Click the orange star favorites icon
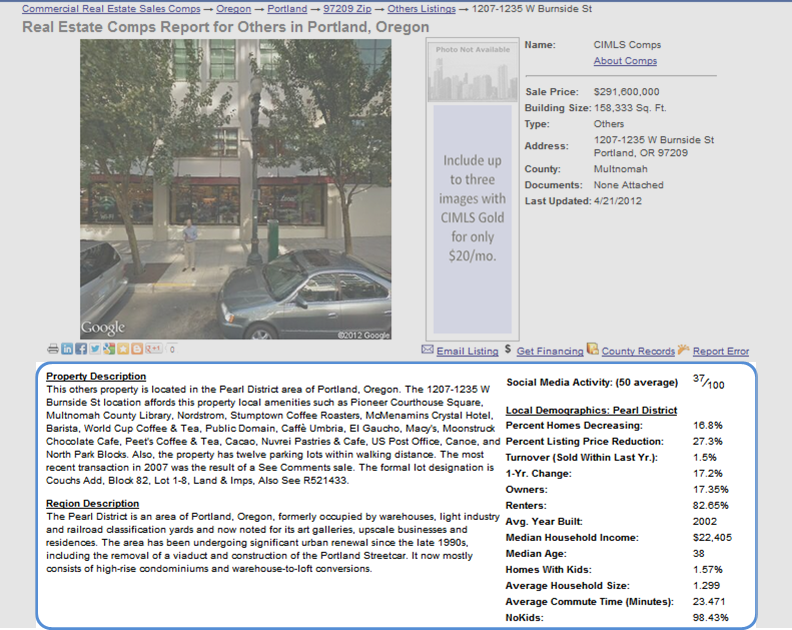The image size is (792, 630). pyautogui.click(x=123, y=349)
